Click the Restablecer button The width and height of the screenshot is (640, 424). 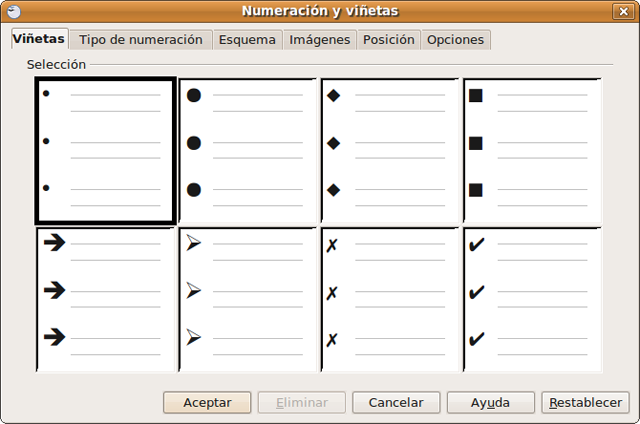585,402
